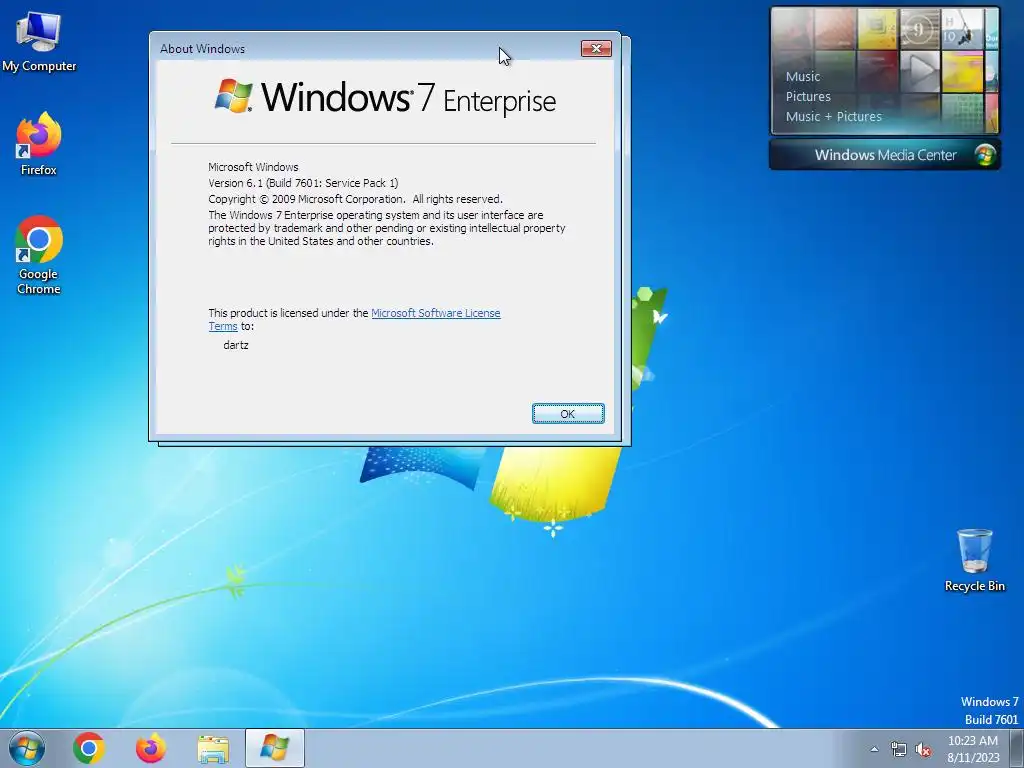The image size is (1024, 768).
Task: Click the Terms link
Action: pyautogui.click(x=223, y=326)
